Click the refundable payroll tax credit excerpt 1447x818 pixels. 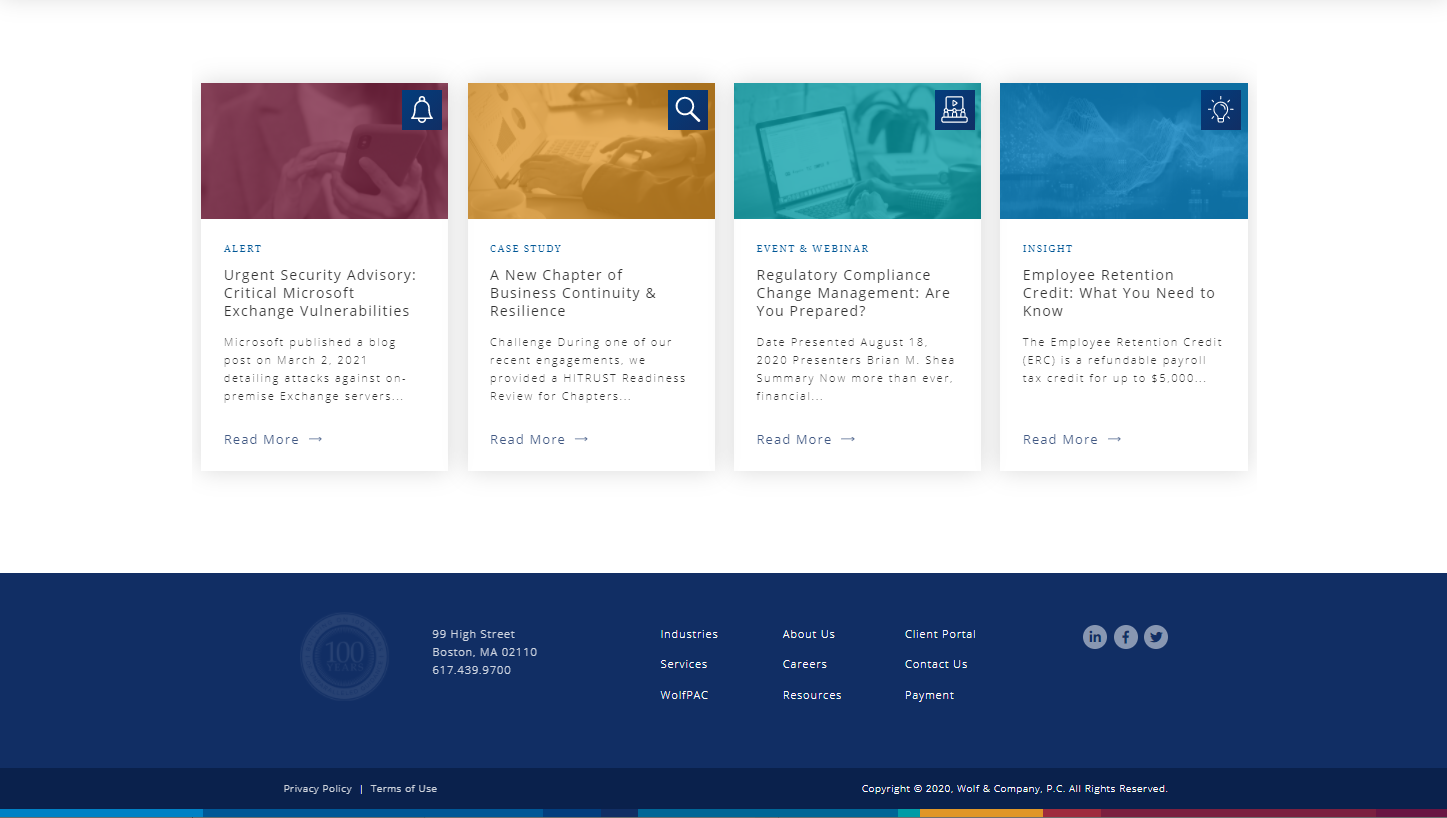1122,360
